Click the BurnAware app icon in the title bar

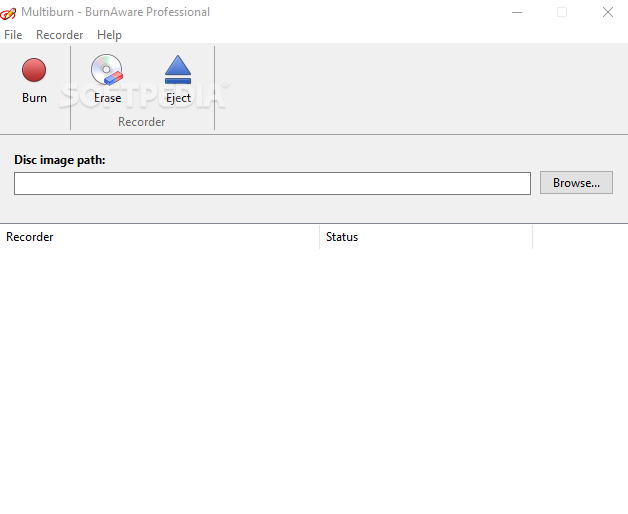click(x=8, y=13)
